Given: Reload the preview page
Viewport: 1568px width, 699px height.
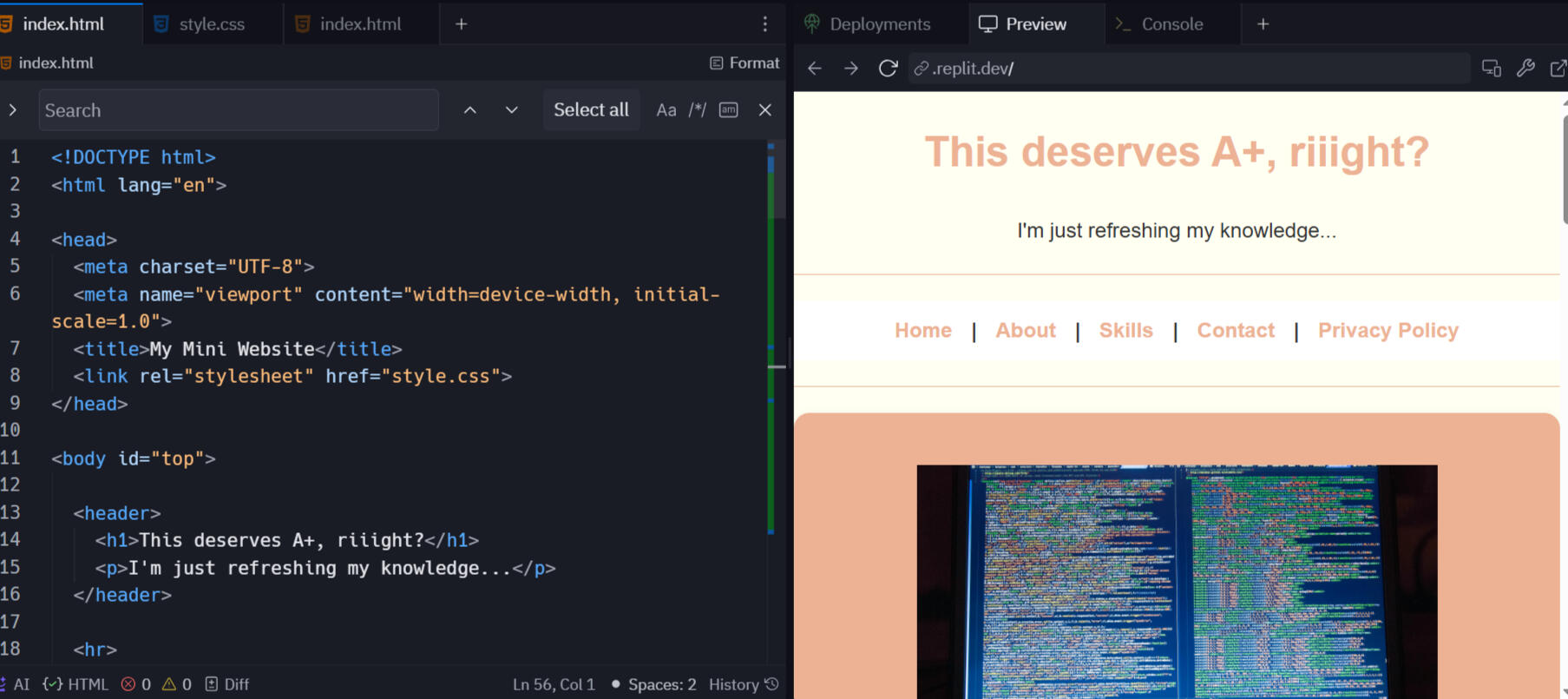Looking at the screenshot, I should point(887,69).
